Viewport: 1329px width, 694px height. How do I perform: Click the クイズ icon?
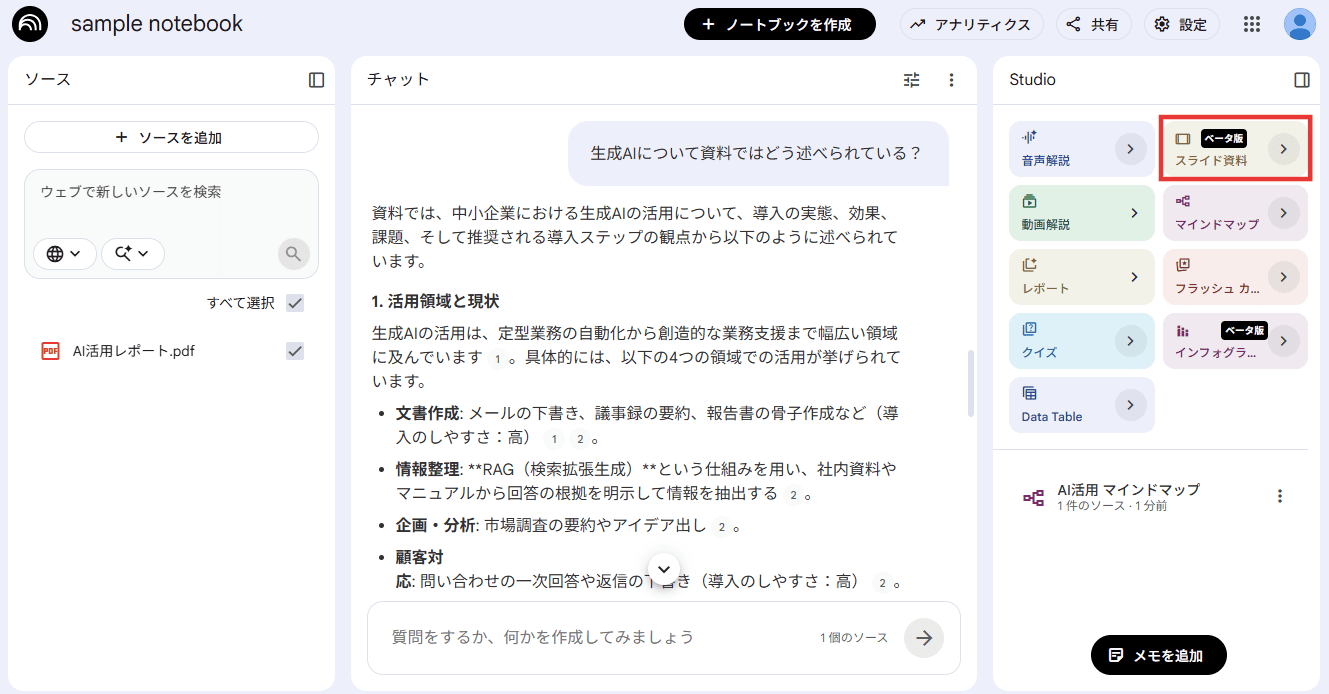click(x=1029, y=329)
